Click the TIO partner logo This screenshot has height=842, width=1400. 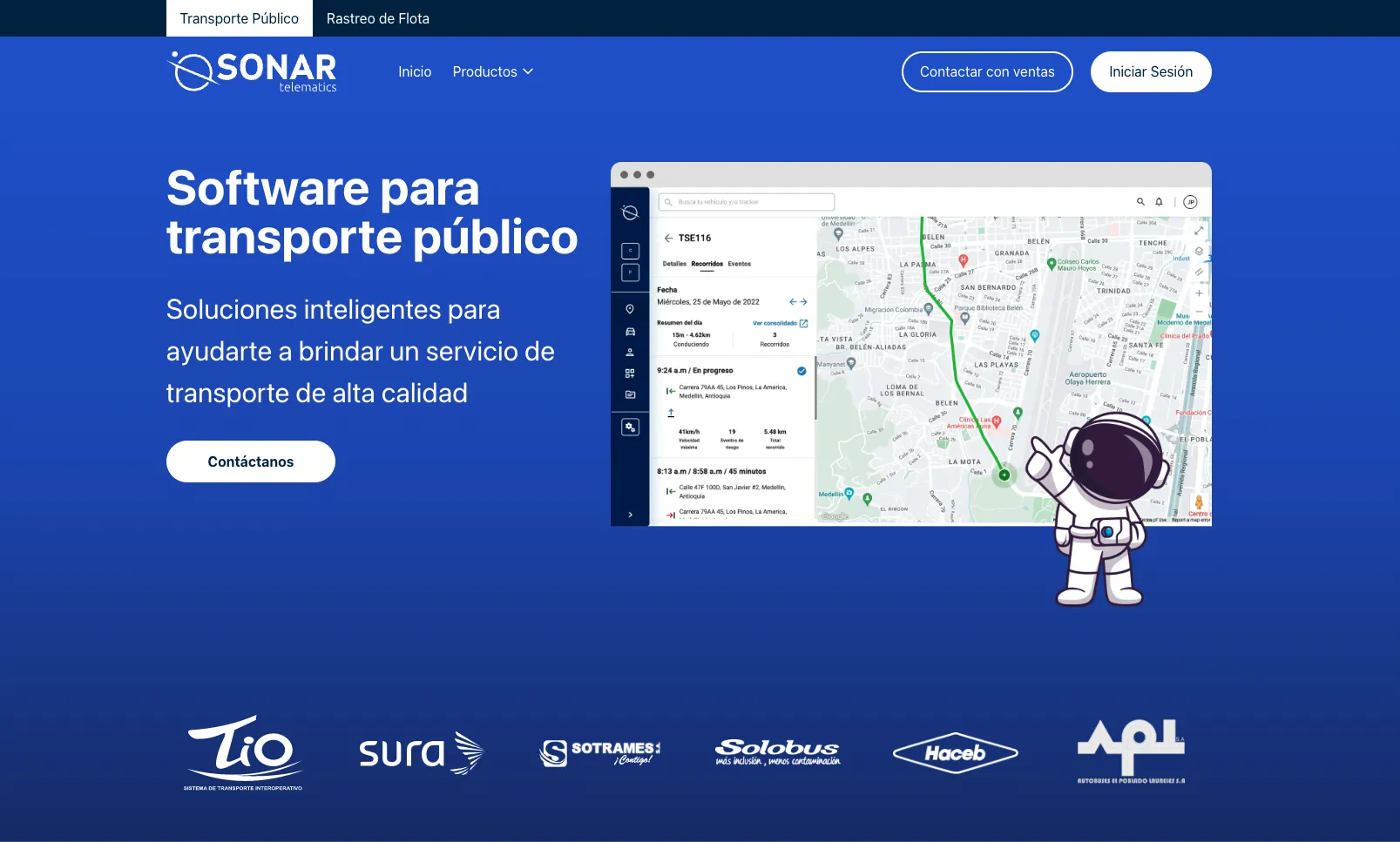pyautogui.click(x=244, y=753)
